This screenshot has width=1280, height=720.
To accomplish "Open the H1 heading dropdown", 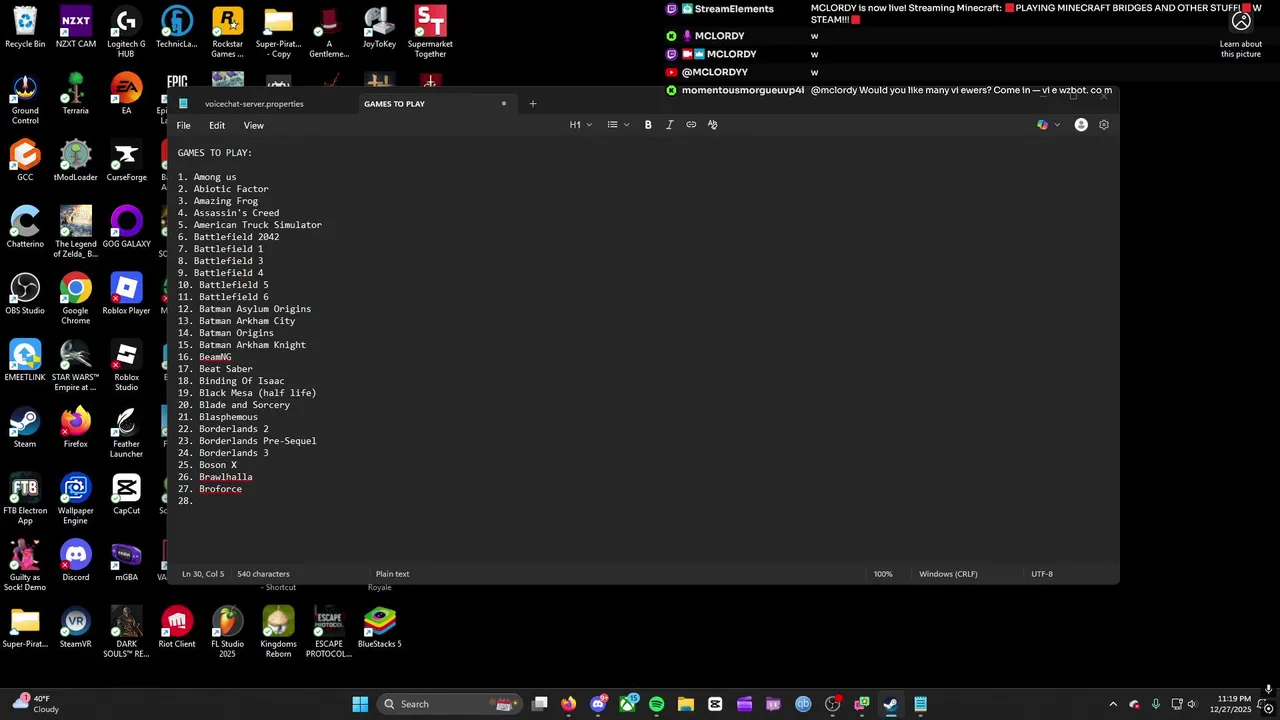I will point(581,125).
